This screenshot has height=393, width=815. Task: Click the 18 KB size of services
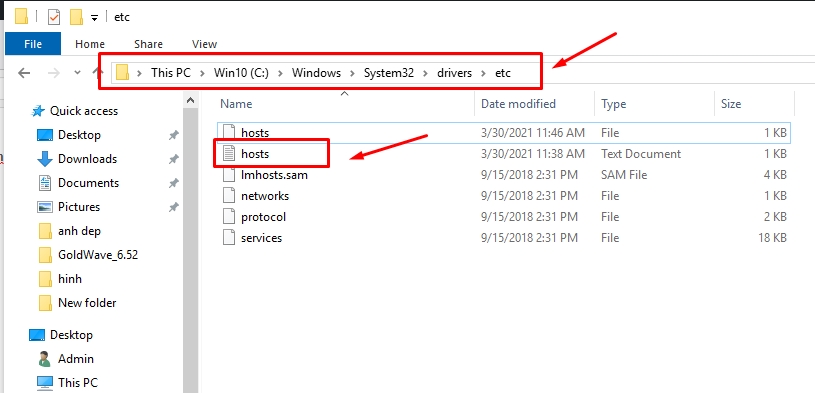pos(772,238)
